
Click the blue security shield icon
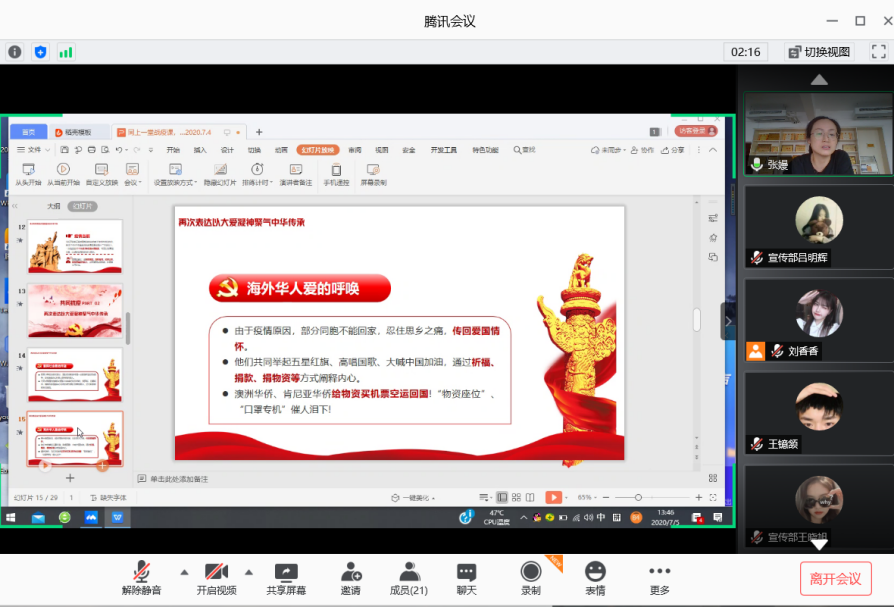(40, 52)
